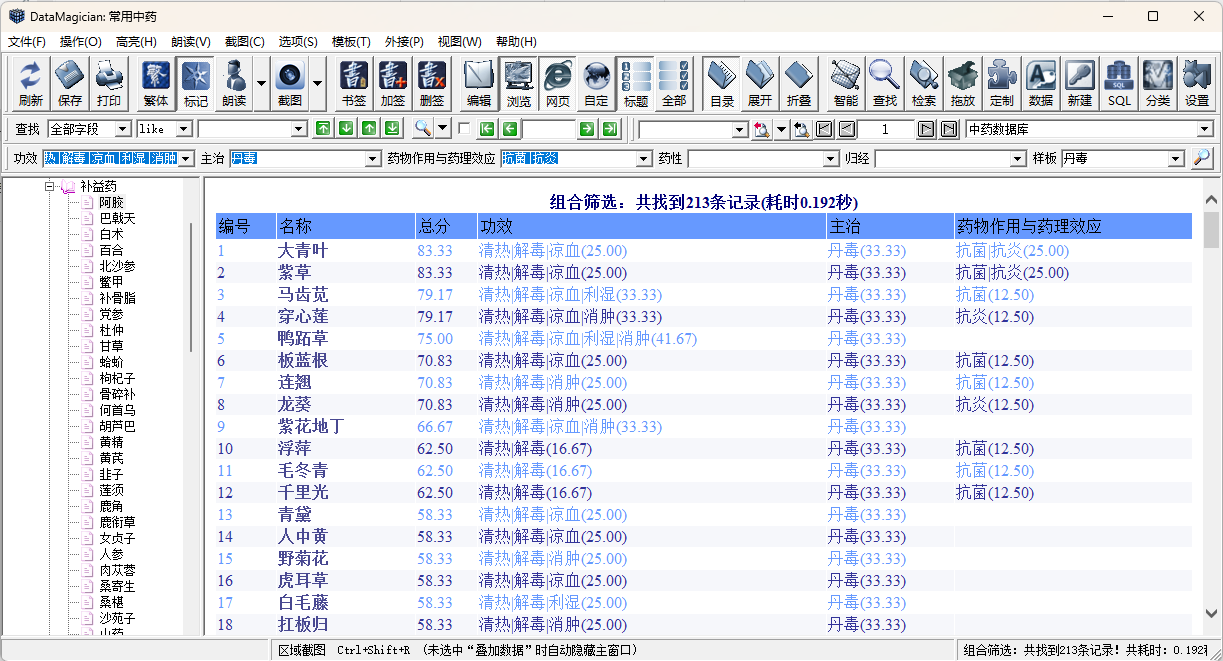Image resolution: width=1223 pixels, height=661 pixels.
Task: Open the 数据 data icon
Action: point(1041,84)
